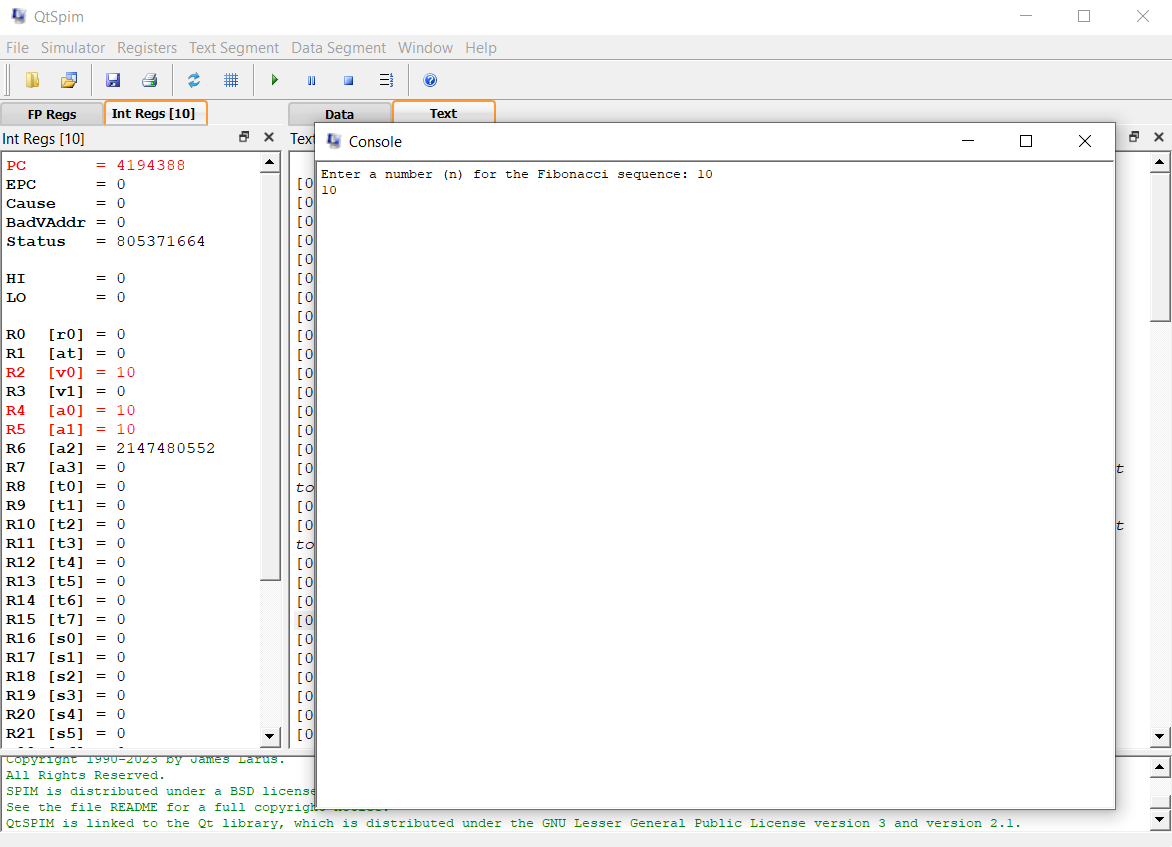Click the Reinitialize Simulator grid icon

231,80
